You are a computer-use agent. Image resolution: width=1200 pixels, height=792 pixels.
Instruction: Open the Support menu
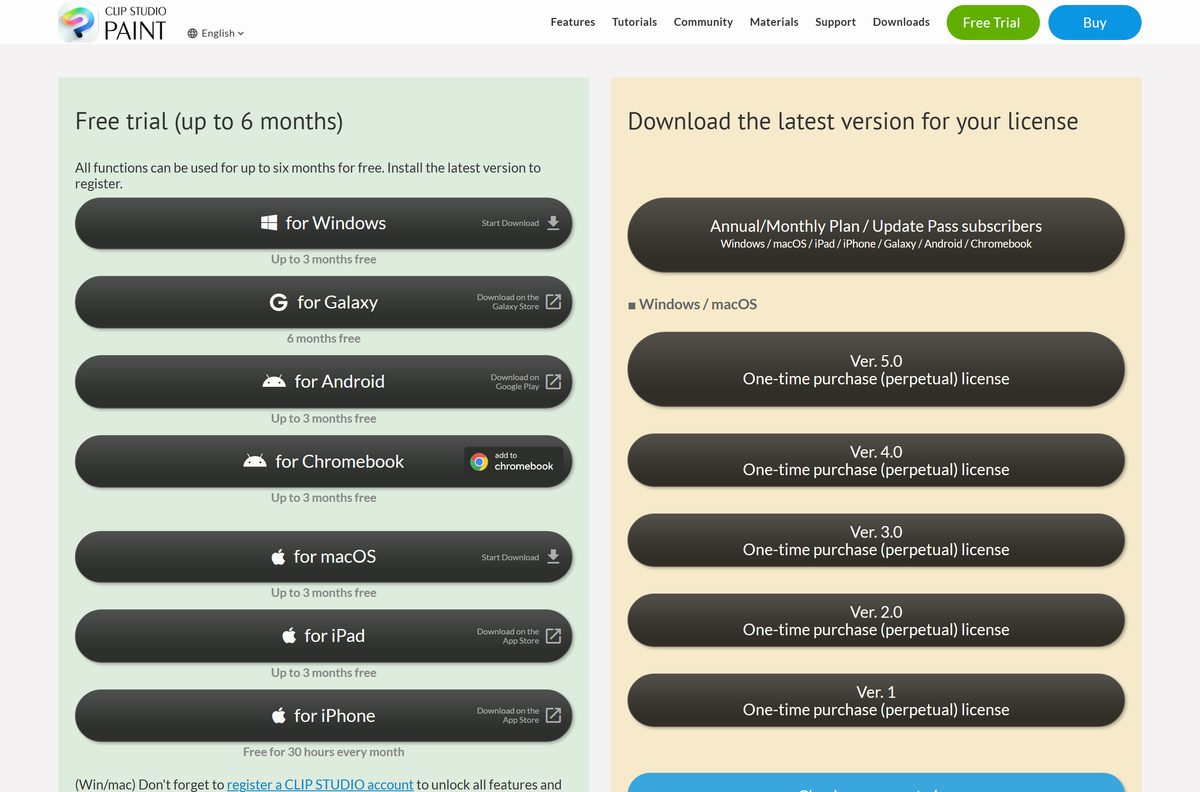click(x=835, y=22)
